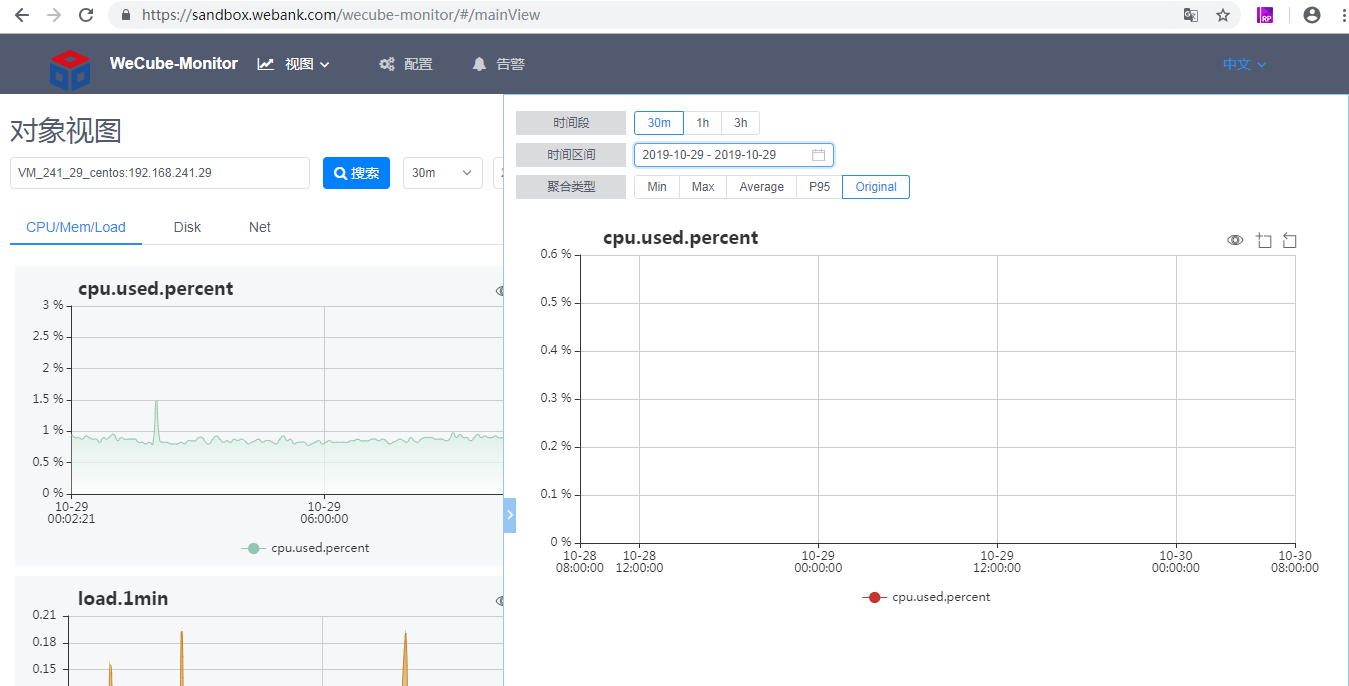
Task: Click the 时间段 label
Action: tap(571, 123)
